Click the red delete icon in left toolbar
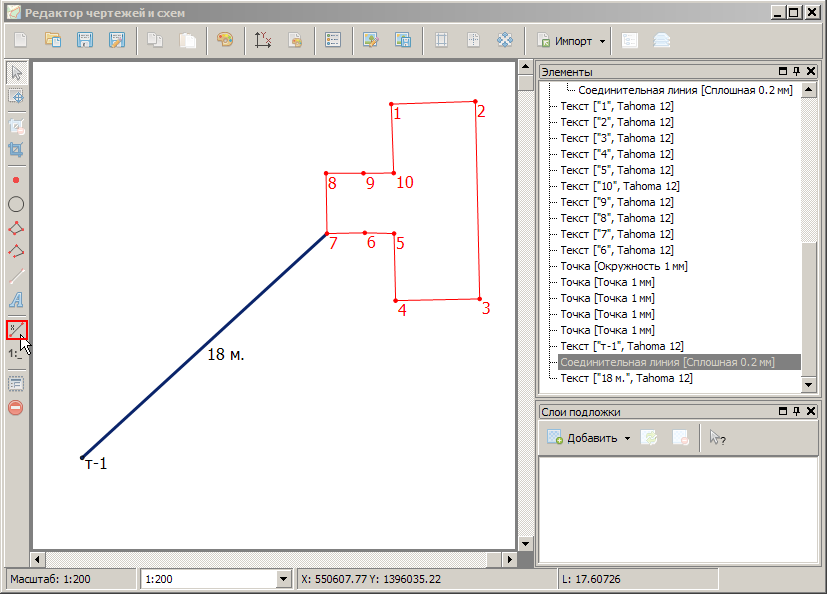 16,407
